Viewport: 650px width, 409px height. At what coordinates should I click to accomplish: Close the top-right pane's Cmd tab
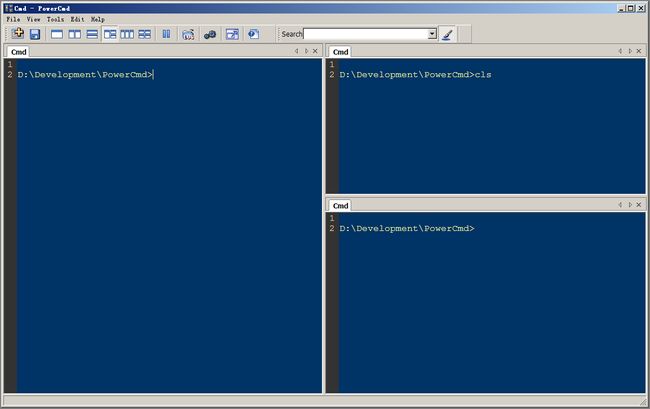pyautogui.click(x=639, y=51)
